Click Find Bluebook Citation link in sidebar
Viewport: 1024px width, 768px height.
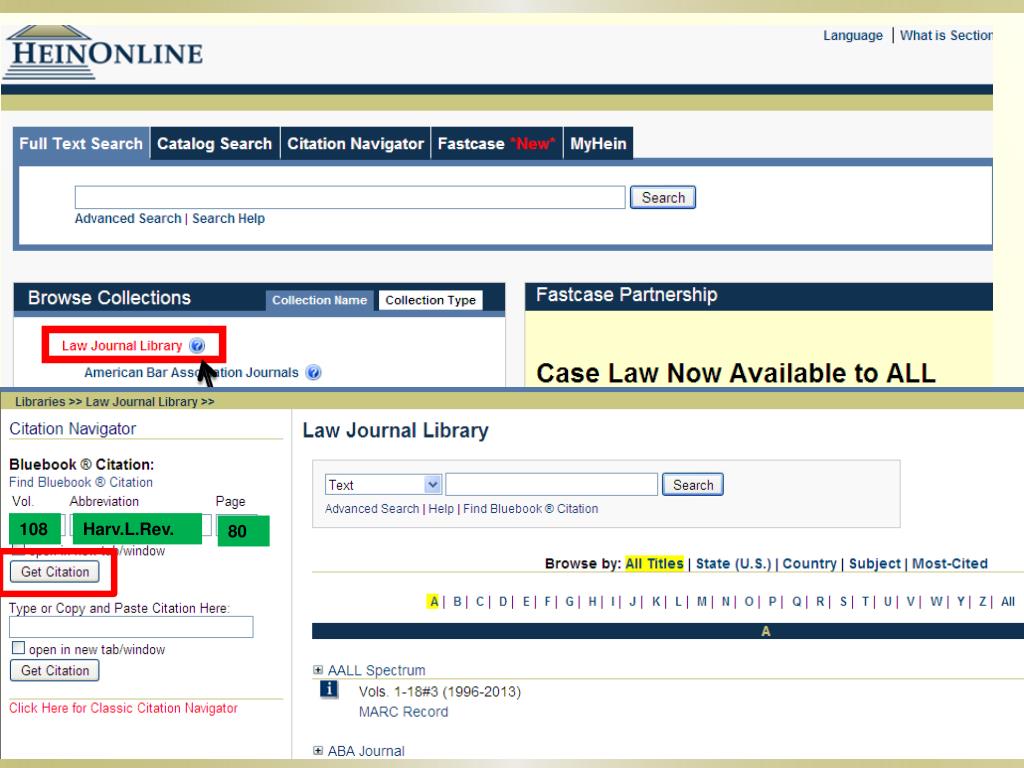pyautogui.click(x=81, y=482)
